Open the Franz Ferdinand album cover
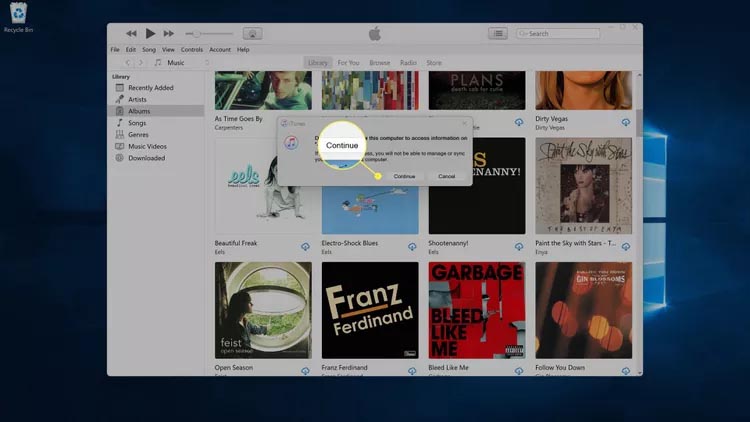 pos(370,310)
